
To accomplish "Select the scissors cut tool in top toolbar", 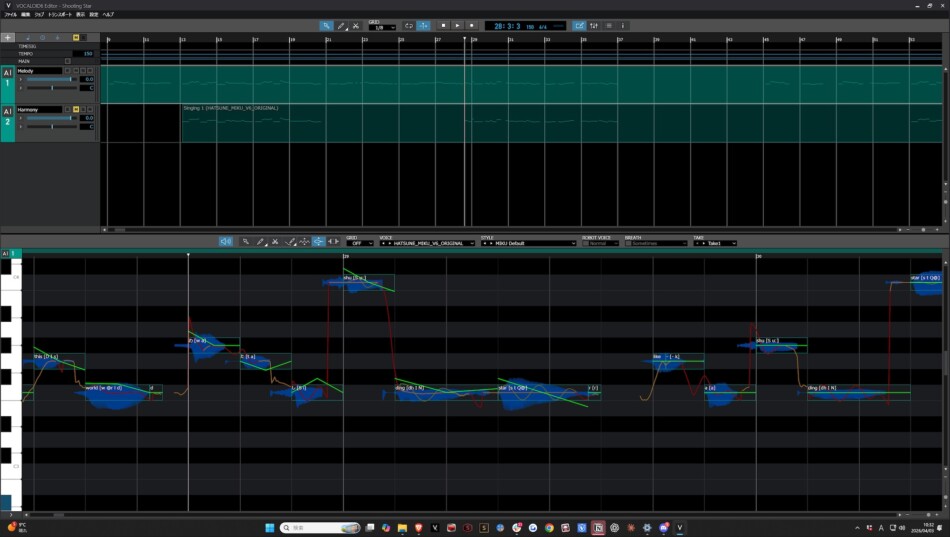I will [355, 26].
